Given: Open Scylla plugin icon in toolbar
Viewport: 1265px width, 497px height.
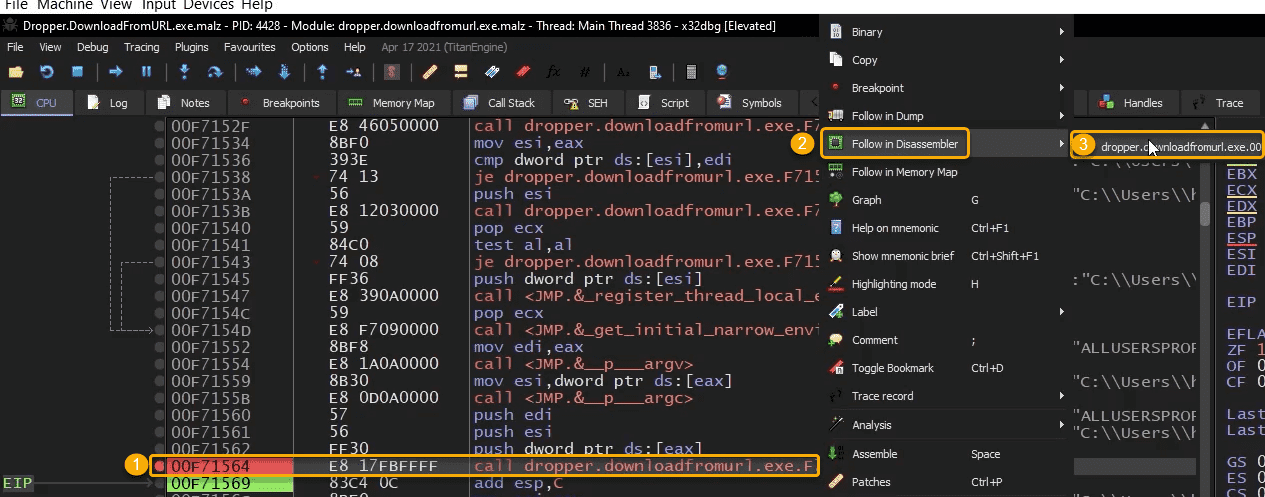Looking at the screenshot, I should [x=393, y=72].
